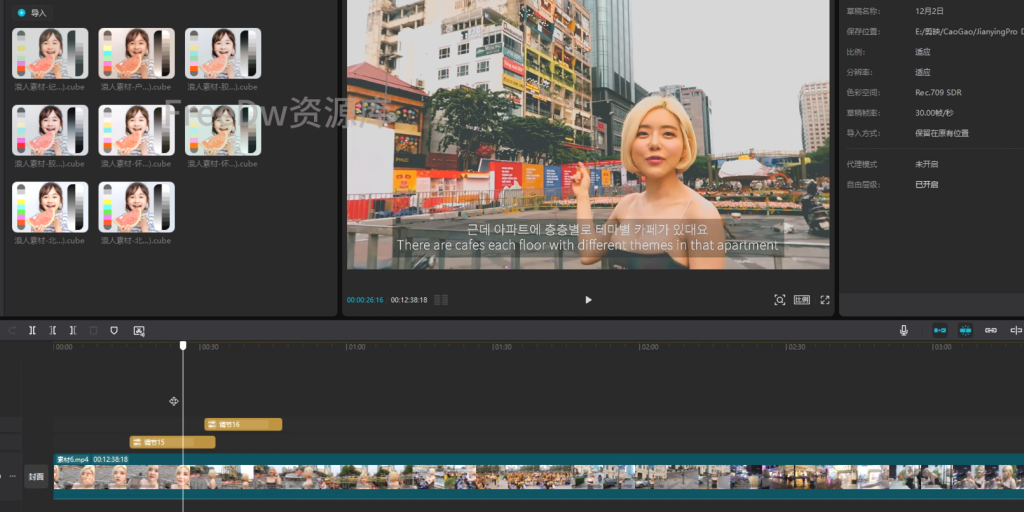This screenshot has height=512, width=1024.
Task: Click the Rec.709 SDR color space value
Action: pyautogui.click(x=938, y=93)
